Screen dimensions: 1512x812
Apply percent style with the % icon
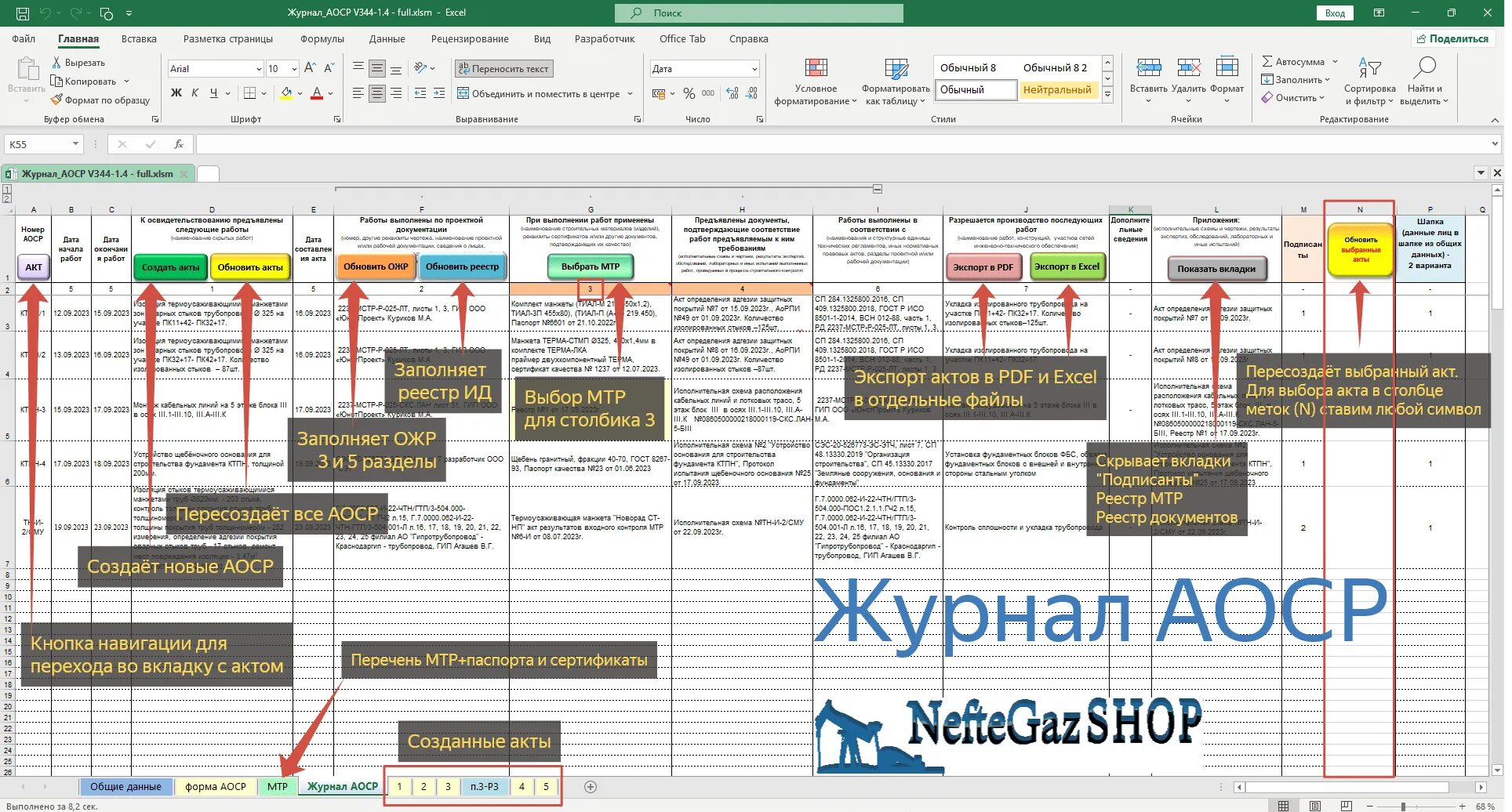[689, 93]
